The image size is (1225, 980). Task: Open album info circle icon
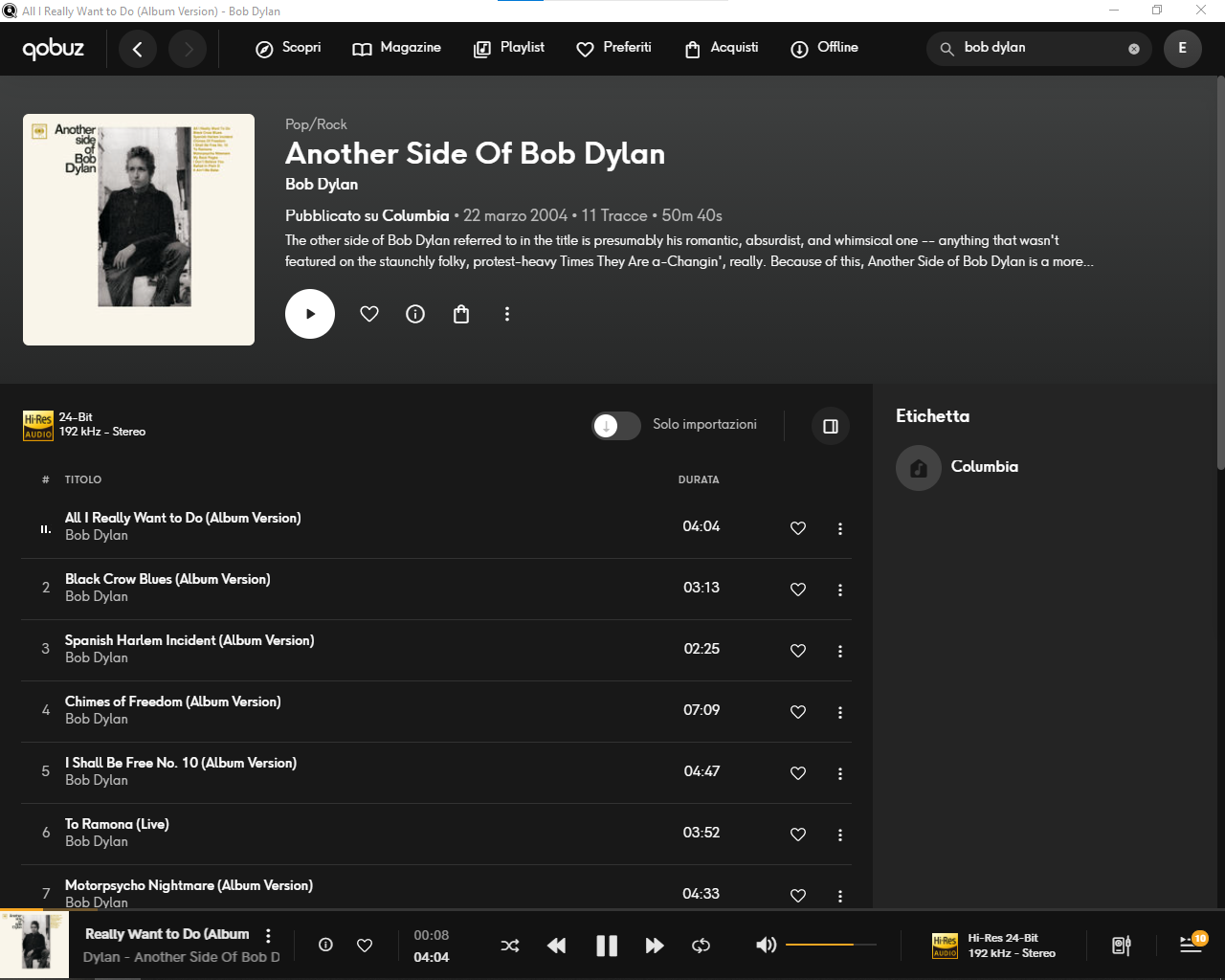(415, 314)
